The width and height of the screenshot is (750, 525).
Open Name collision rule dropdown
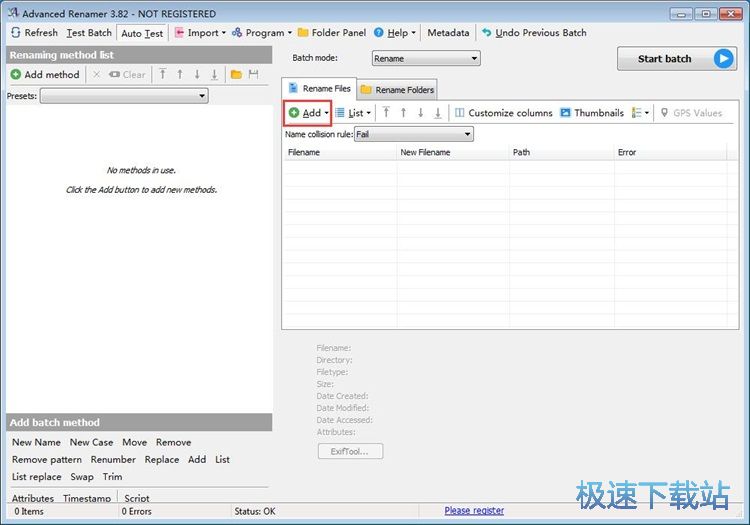[x=414, y=134]
